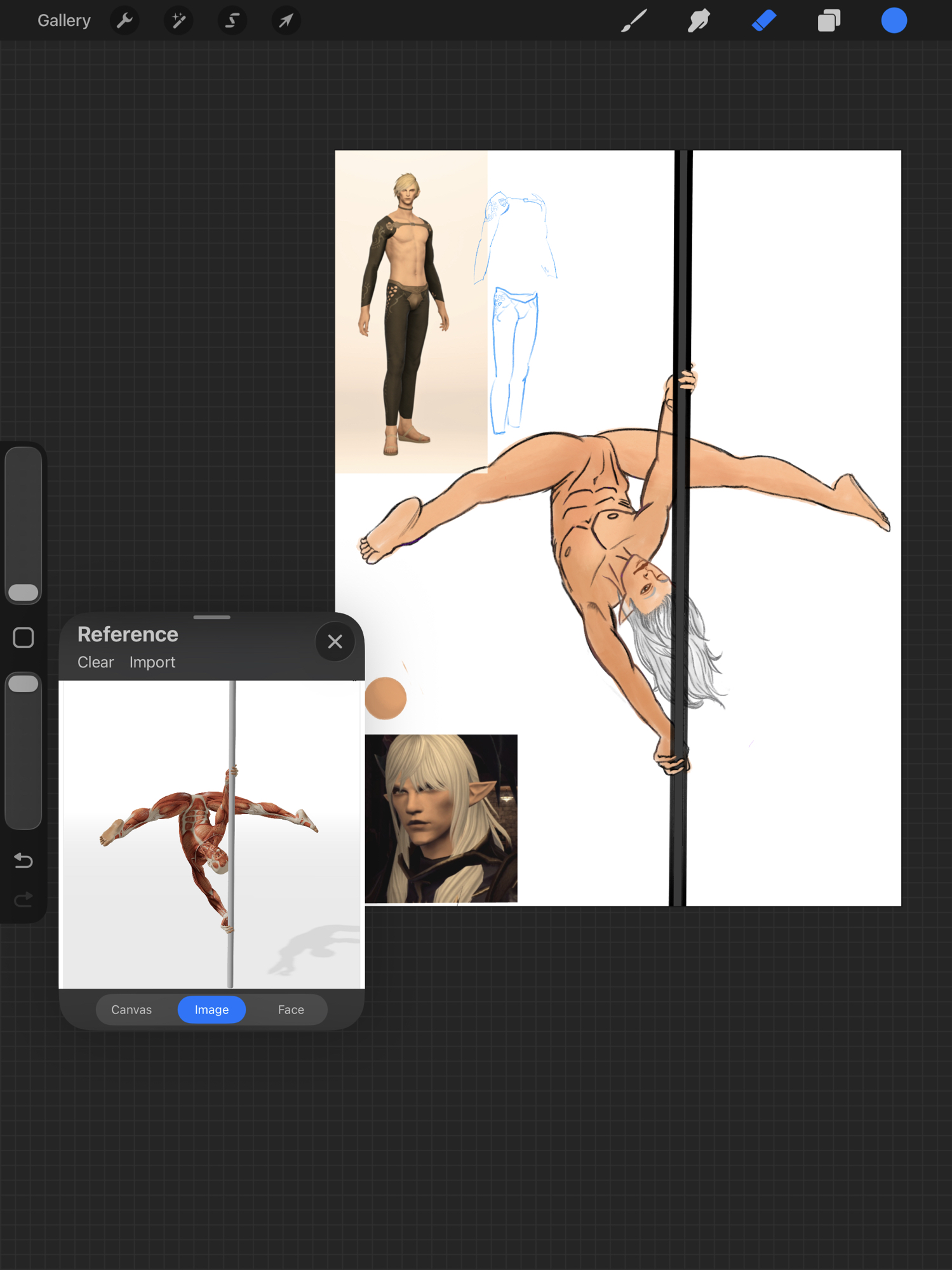Open the Adjustments magic wand menu
This screenshot has height=1270, width=952.
click(178, 21)
